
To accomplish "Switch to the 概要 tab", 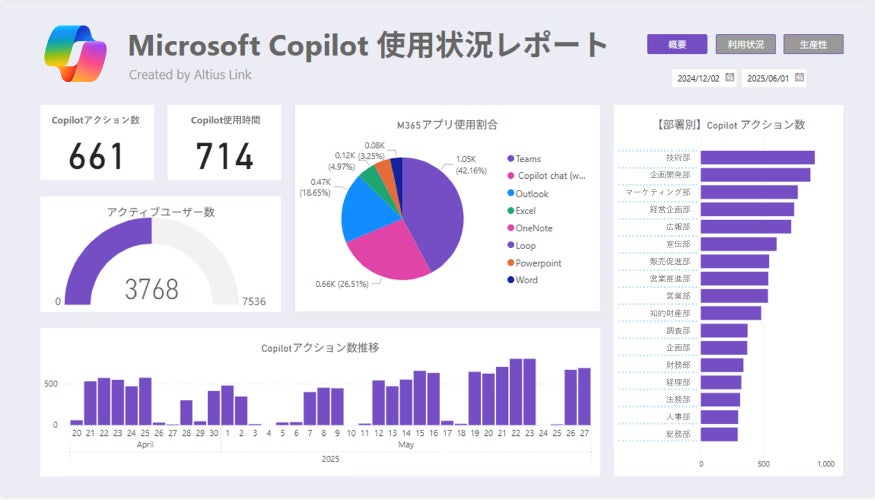I will (x=677, y=44).
